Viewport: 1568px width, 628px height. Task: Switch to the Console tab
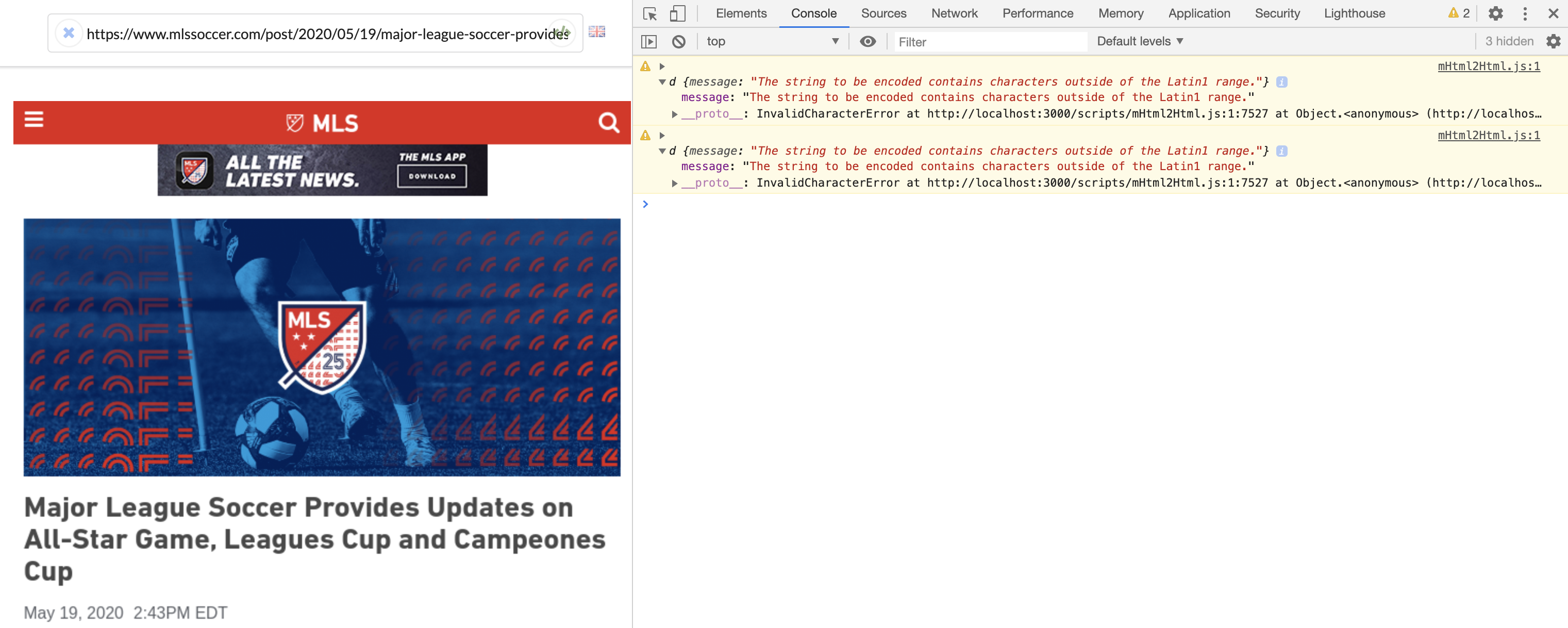click(x=814, y=13)
